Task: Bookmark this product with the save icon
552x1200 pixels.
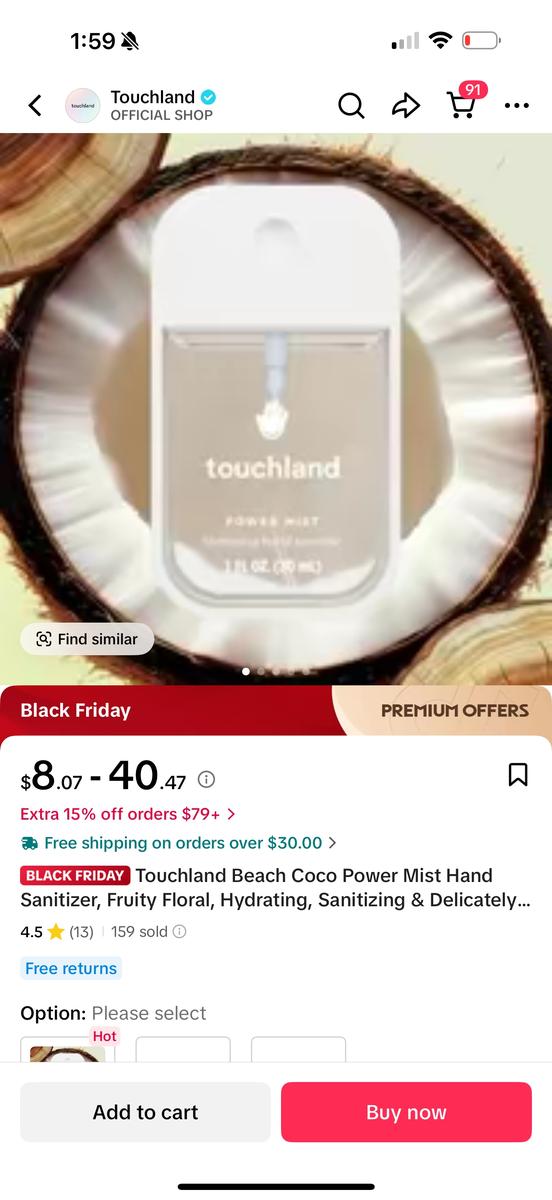Action: (x=518, y=774)
